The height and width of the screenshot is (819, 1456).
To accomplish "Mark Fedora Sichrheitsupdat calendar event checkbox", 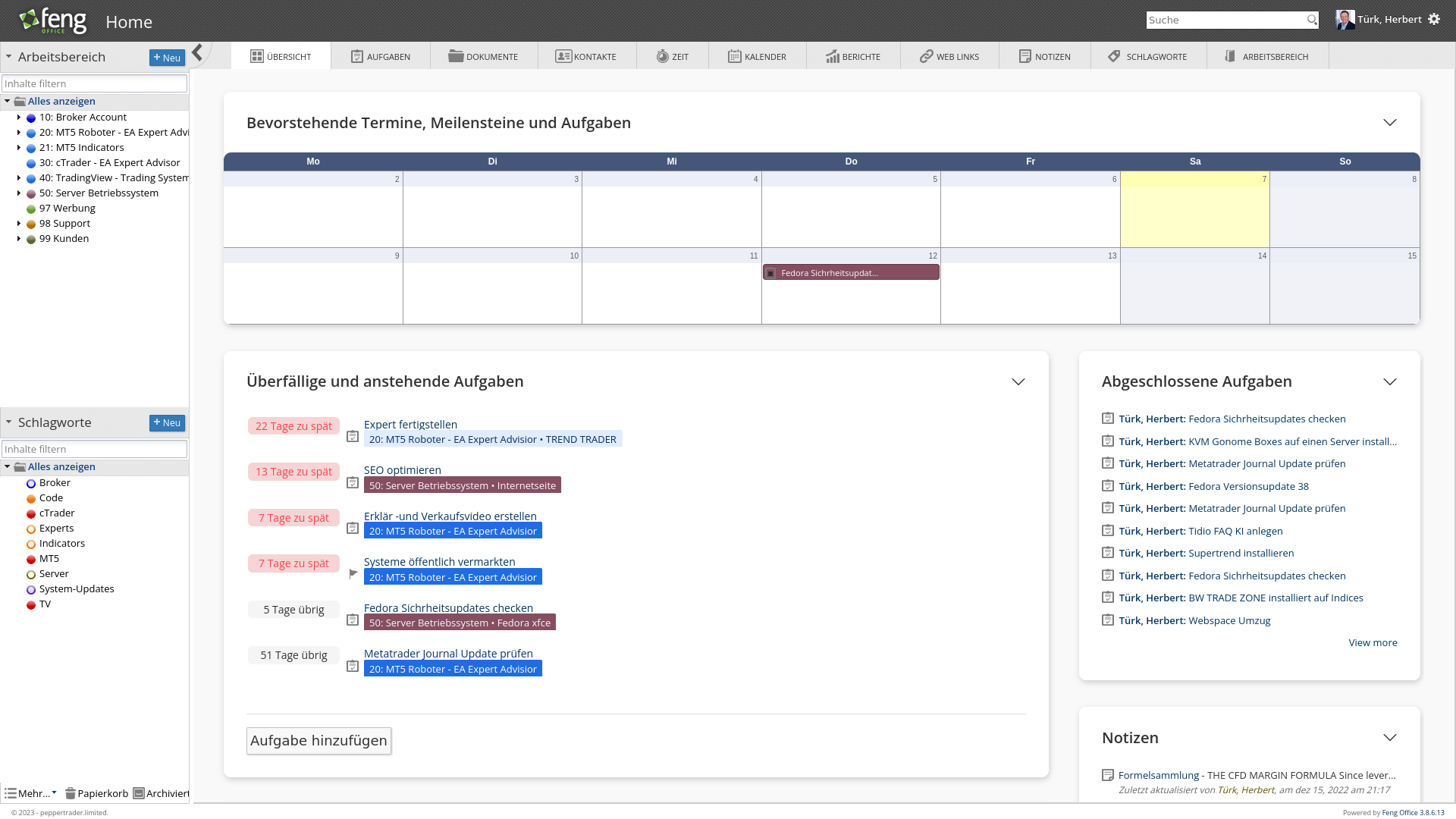I will click(770, 273).
